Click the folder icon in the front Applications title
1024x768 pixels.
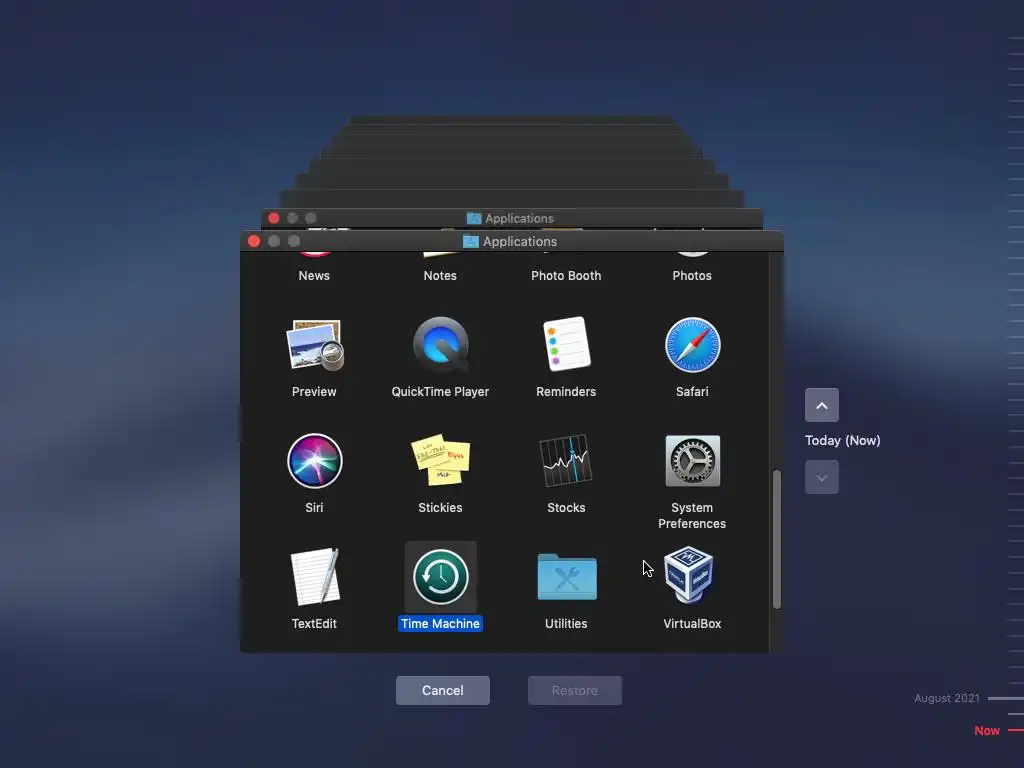[470, 241]
